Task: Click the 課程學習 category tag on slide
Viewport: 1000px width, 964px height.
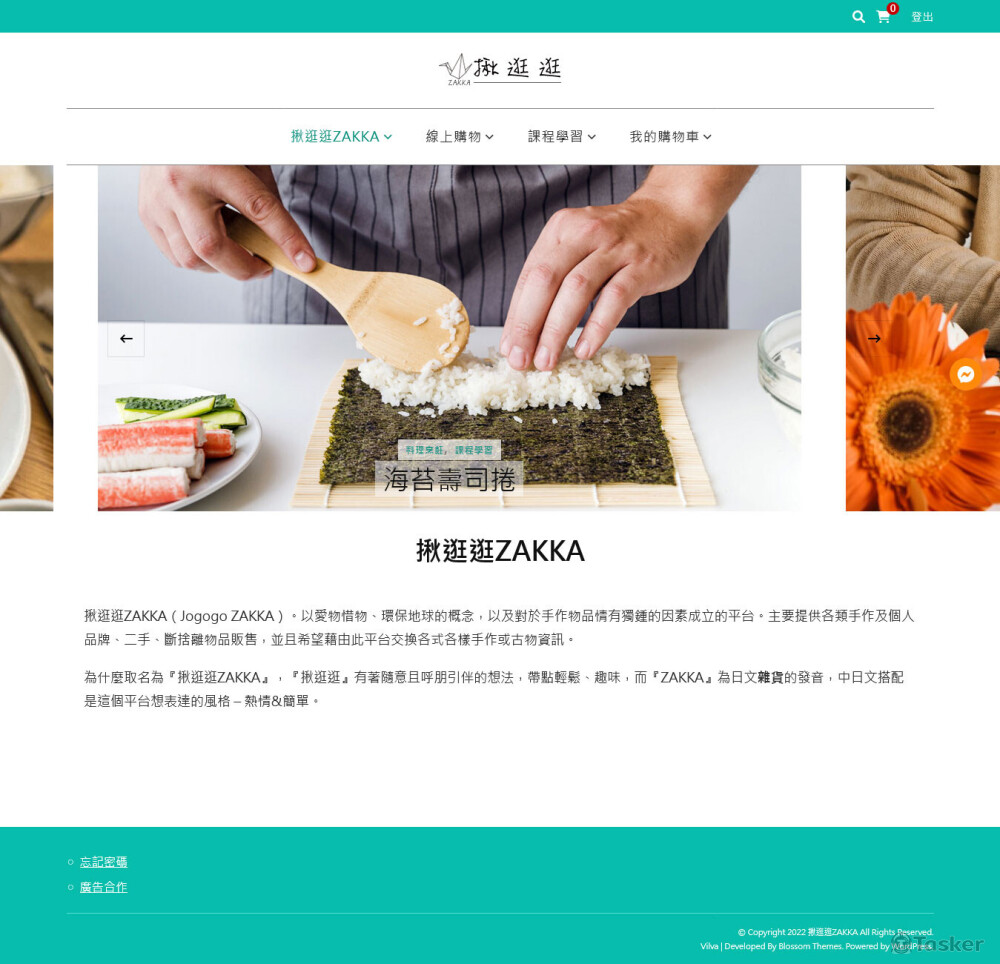Action: tap(474, 450)
